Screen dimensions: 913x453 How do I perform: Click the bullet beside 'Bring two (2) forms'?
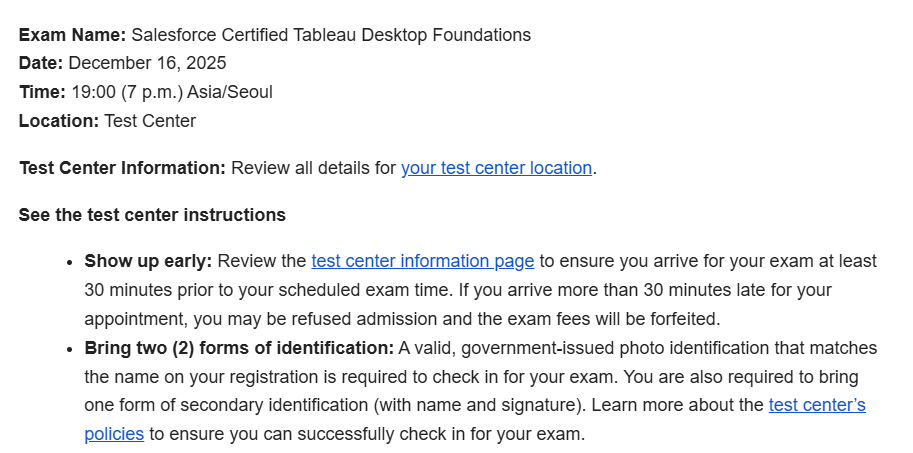pyautogui.click(x=69, y=349)
